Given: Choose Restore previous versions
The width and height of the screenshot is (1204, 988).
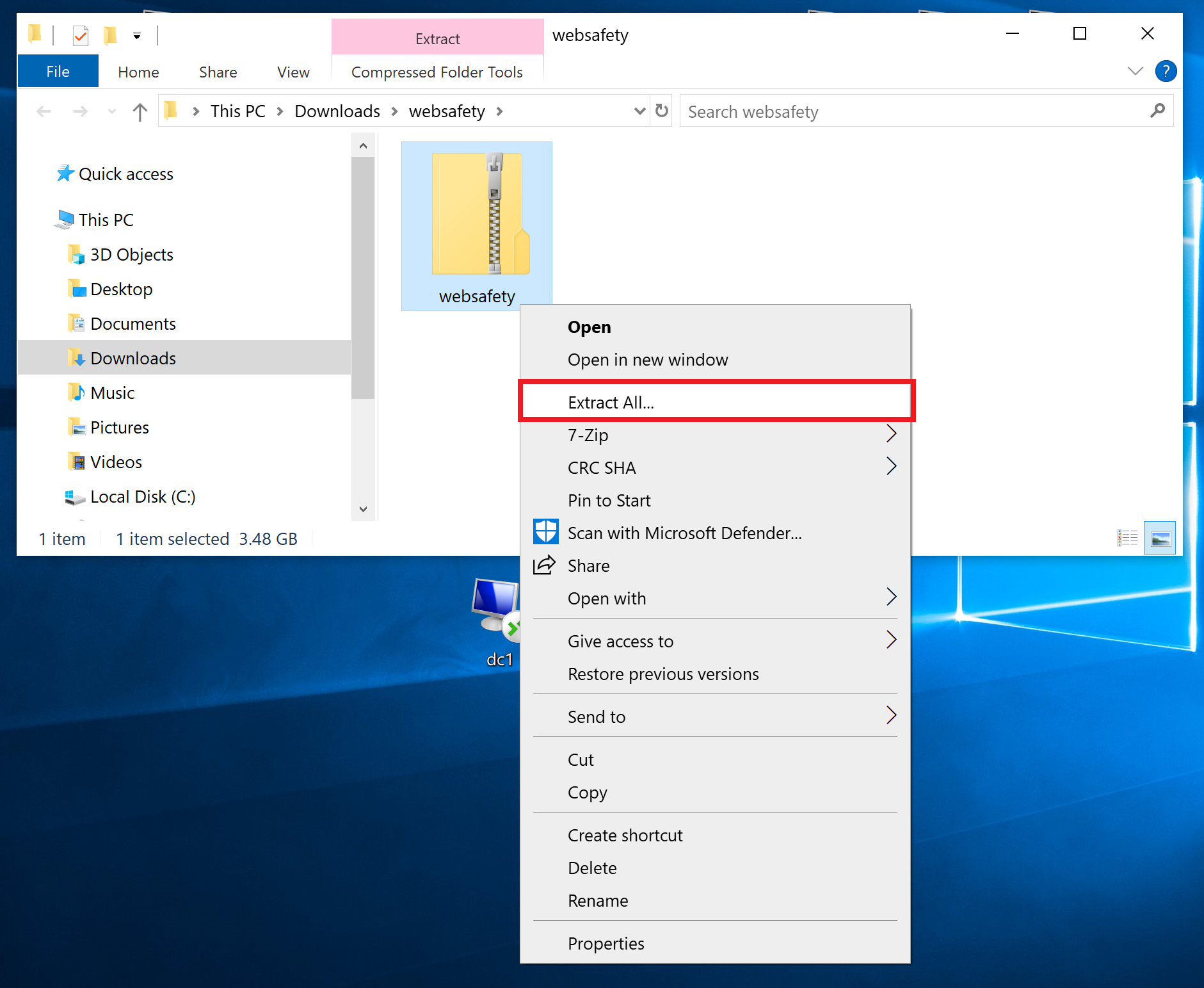Looking at the screenshot, I should point(715,674).
